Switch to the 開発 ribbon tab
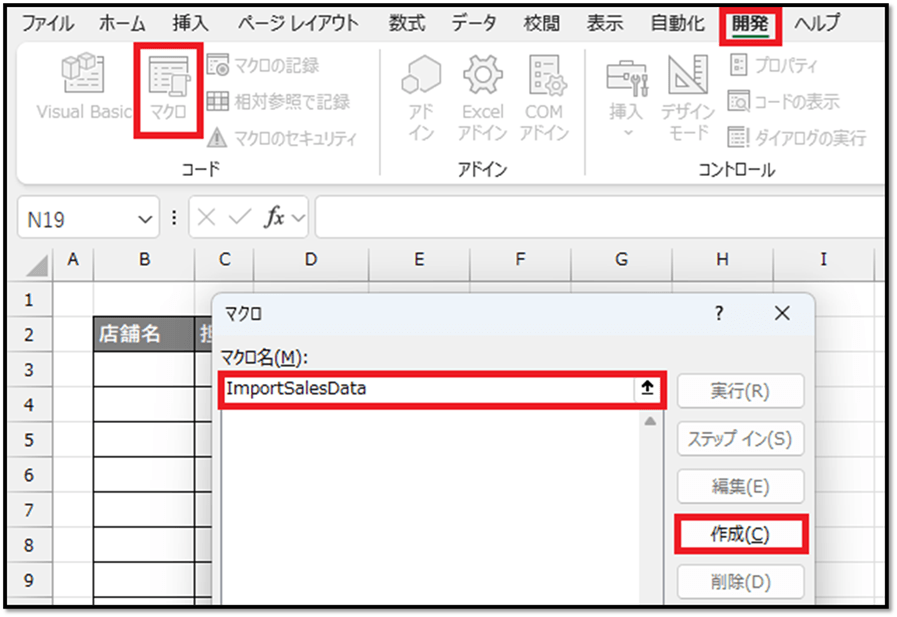 749,24
